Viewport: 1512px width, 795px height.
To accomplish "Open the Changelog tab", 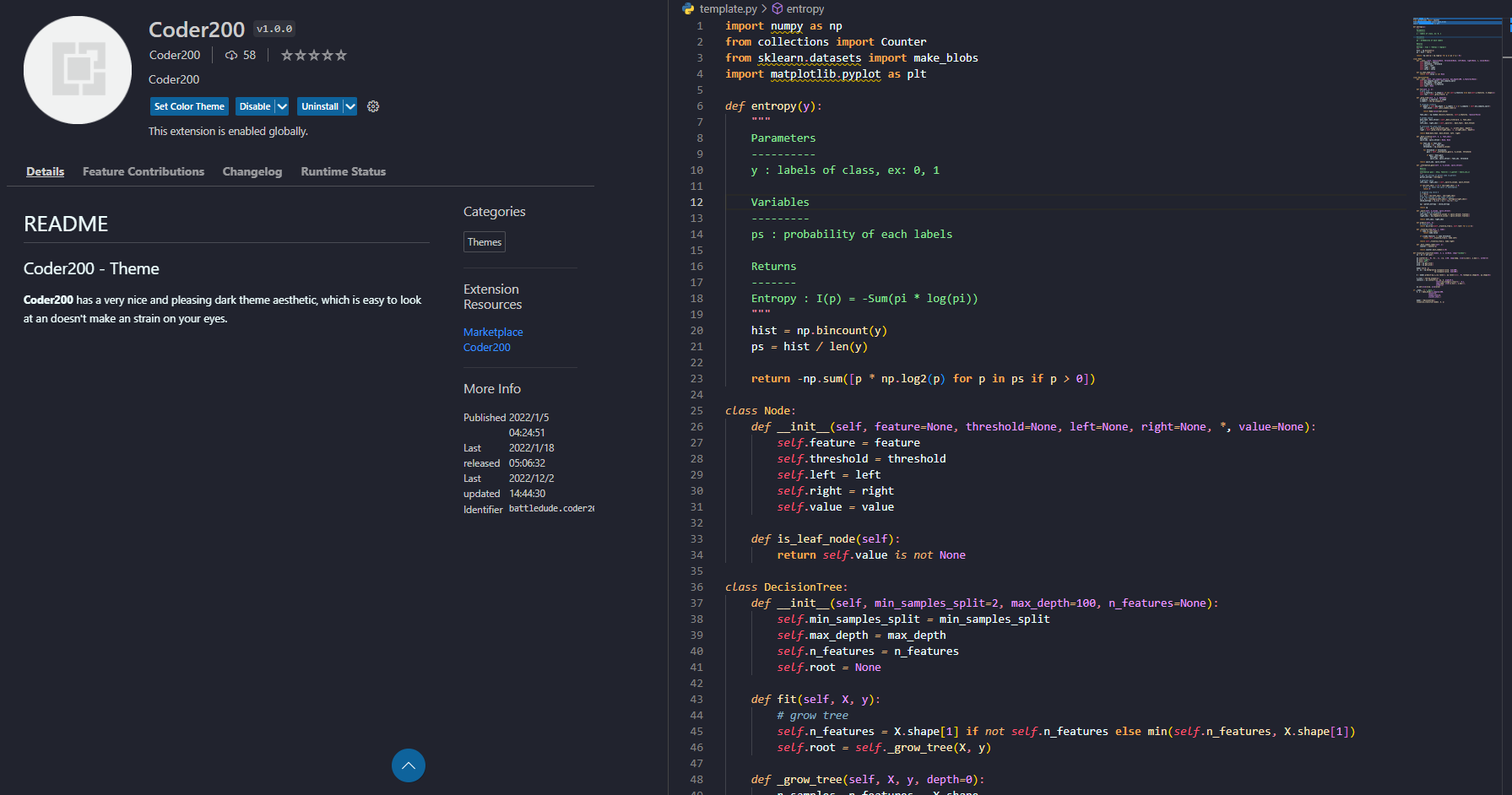I will (x=252, y=171).
